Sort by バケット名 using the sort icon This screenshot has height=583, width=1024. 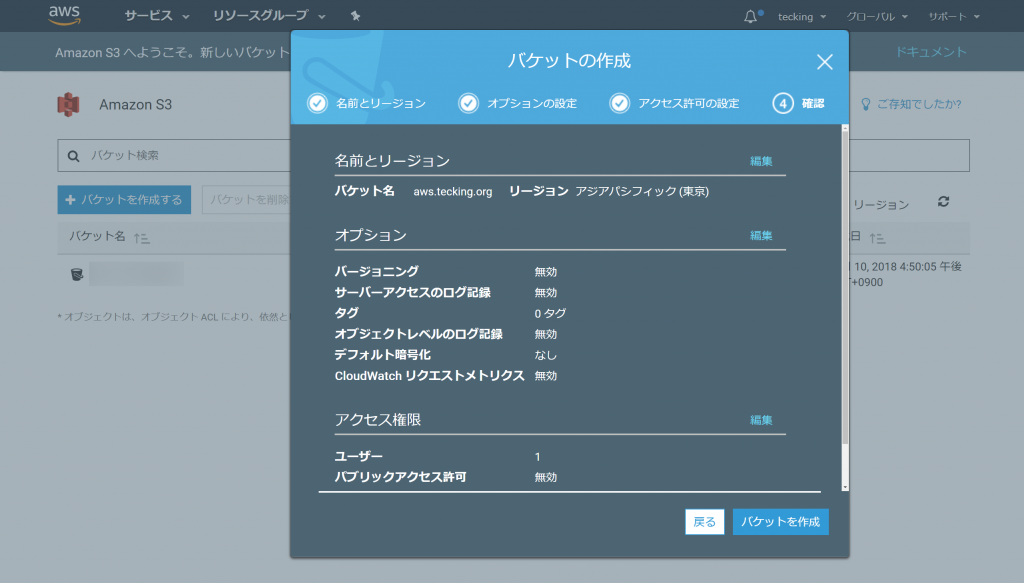pos(142,238)
